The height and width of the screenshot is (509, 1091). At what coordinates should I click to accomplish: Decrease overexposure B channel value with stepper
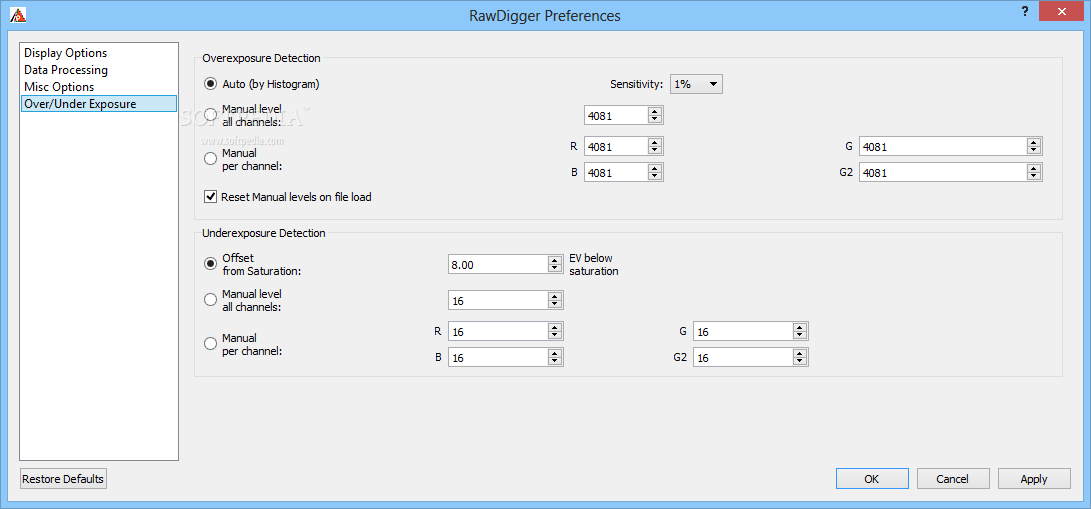click(655, 177)
